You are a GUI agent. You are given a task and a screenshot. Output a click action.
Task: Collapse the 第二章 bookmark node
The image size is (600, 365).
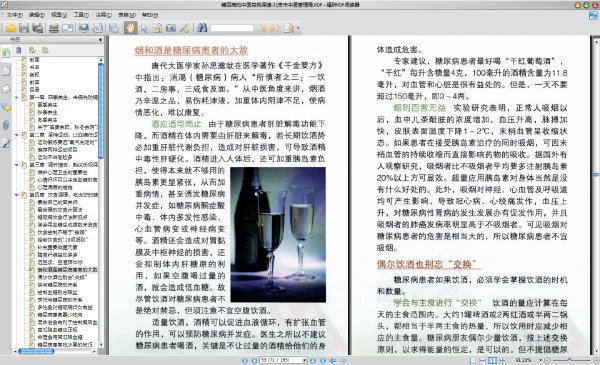16,135
